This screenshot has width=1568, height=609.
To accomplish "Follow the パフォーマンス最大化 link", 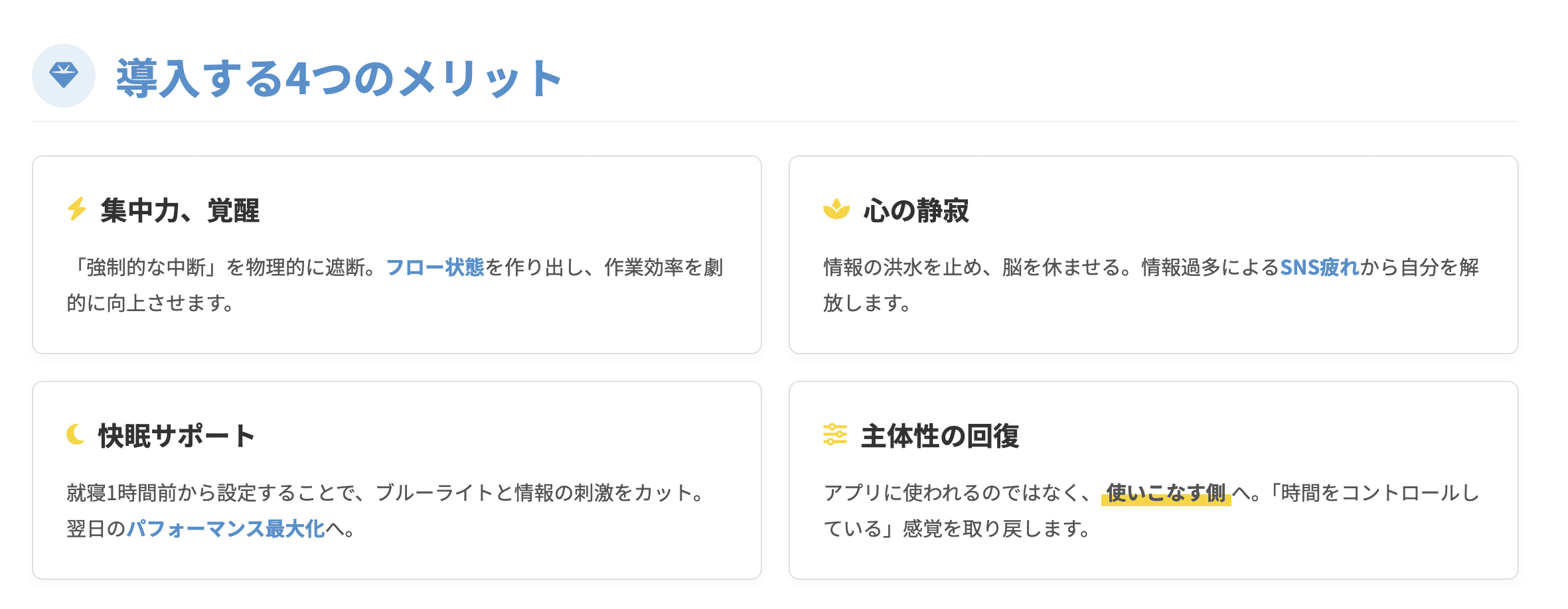I will coord(226,529).
